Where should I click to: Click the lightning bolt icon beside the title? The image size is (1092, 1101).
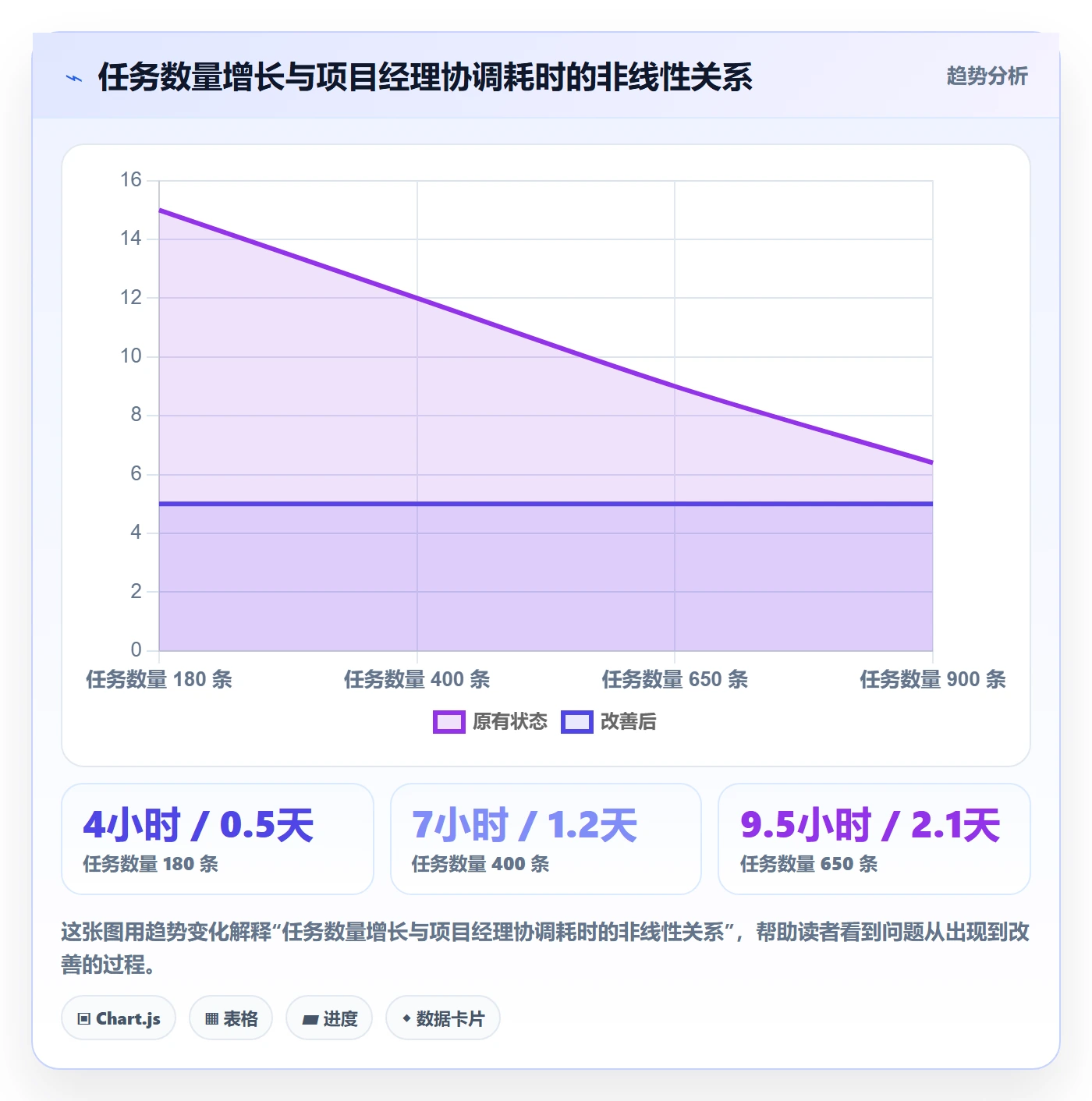(x=74, y=78)
